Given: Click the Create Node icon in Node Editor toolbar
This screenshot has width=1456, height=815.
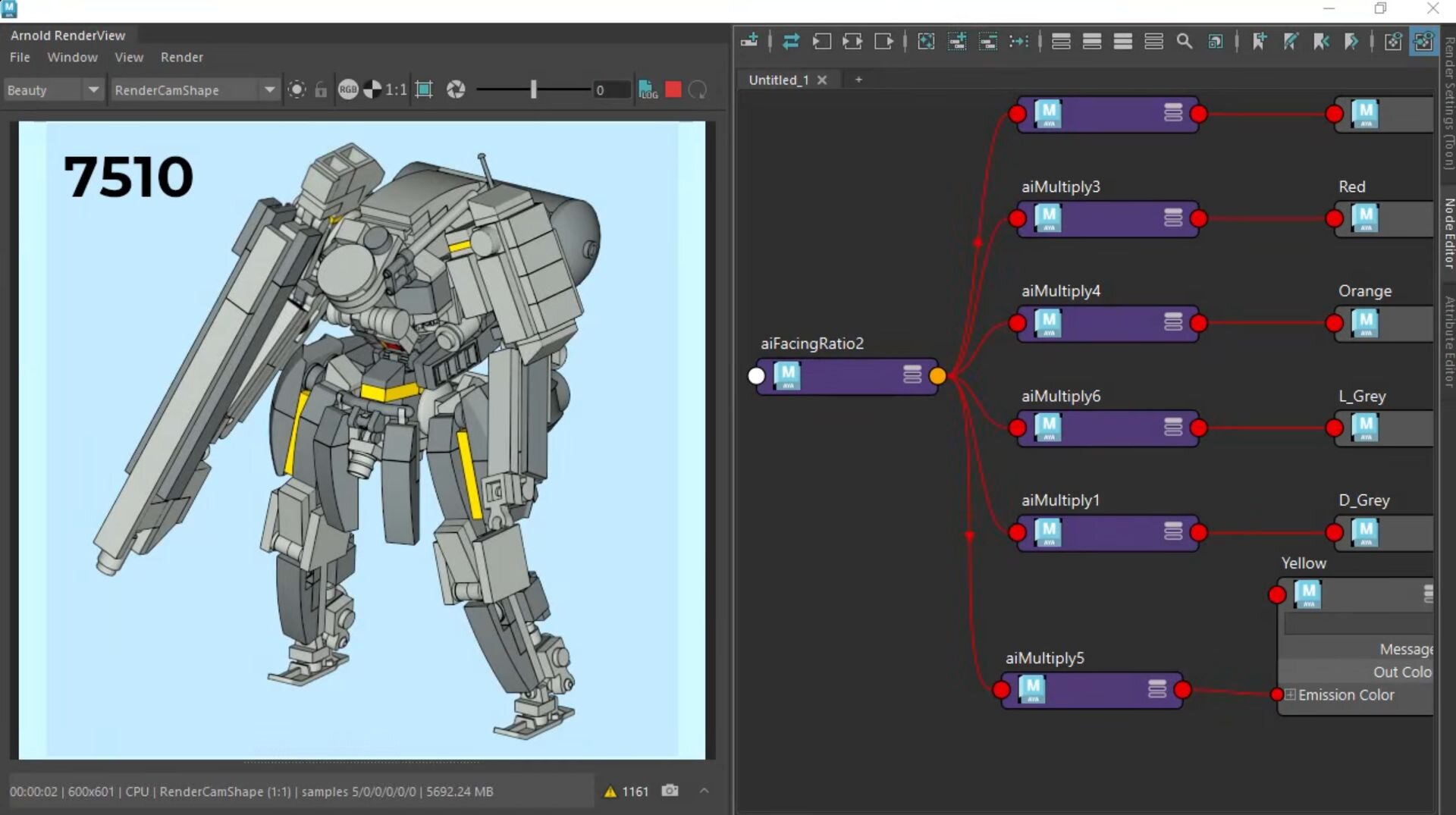Looking at the screenshot, I should point(749,42).
